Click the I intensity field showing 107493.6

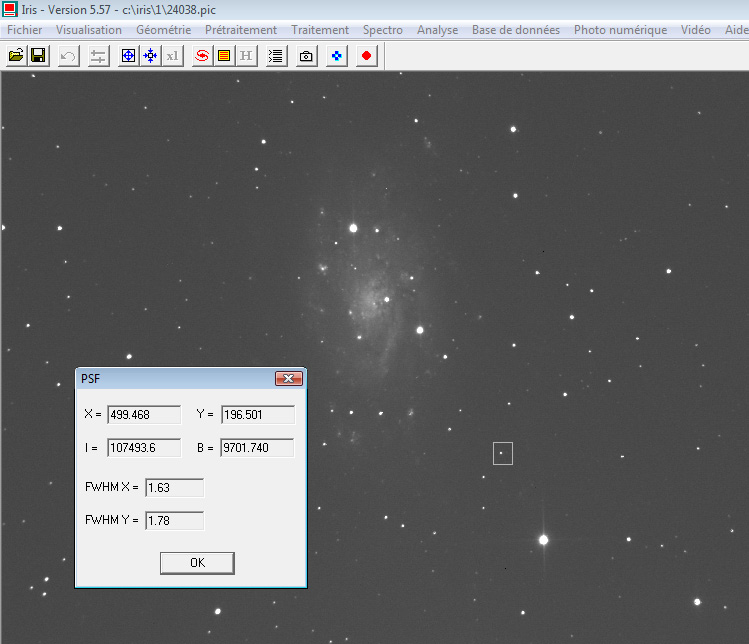tap(144, 448)
